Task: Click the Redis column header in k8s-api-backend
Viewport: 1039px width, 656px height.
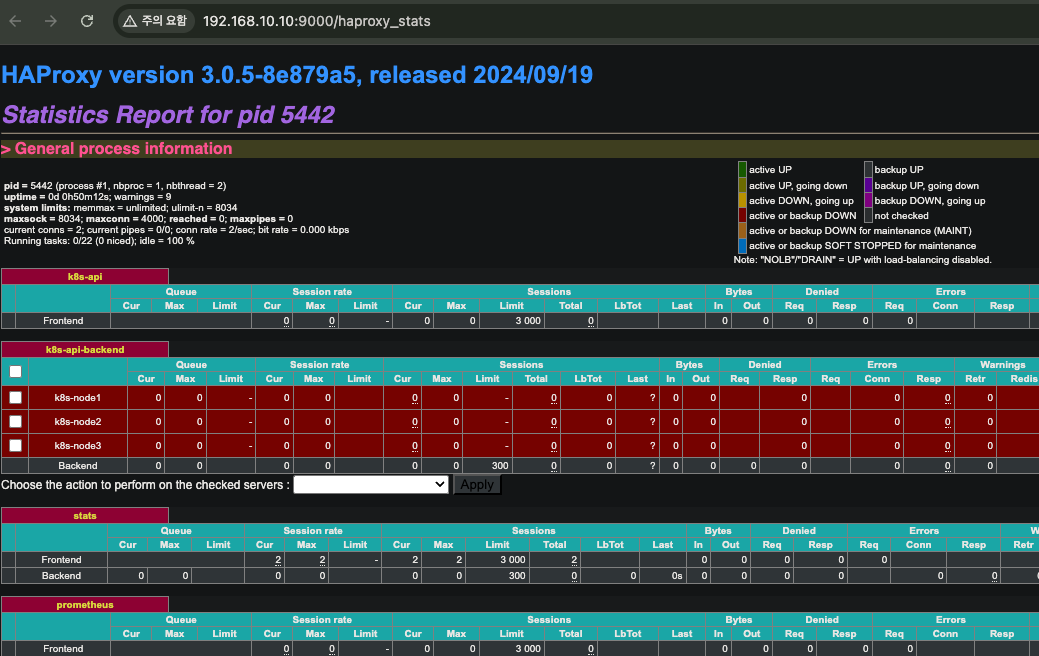Action: 1024,378
